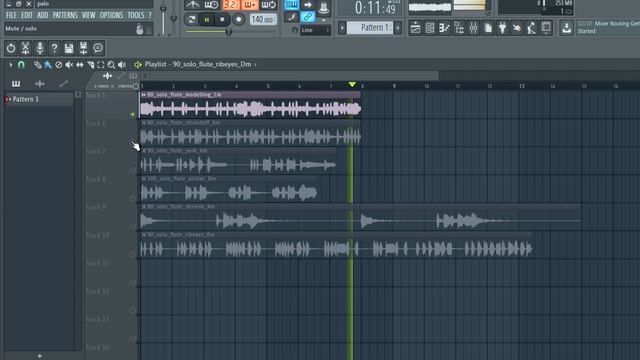Click the master pitch slider
This screenshot has height=360, width=640.
click(x=173, y=19)
